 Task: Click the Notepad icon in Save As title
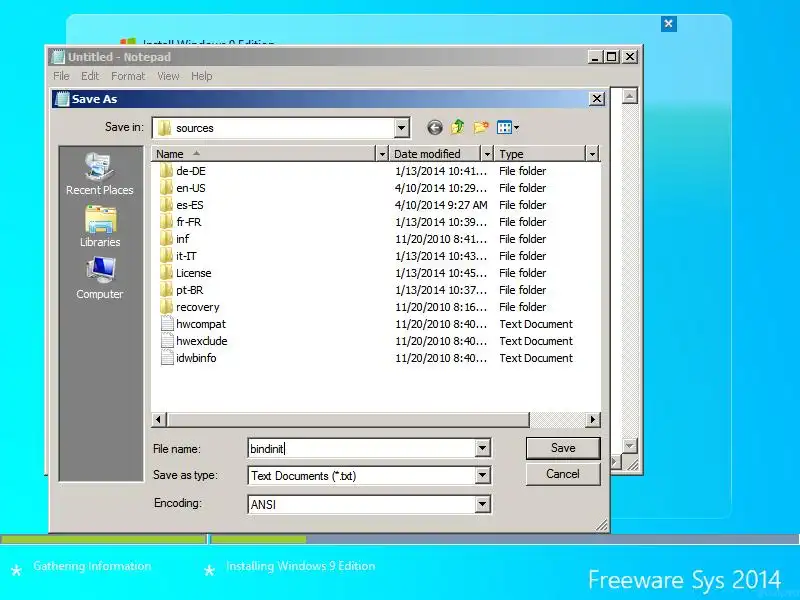tap(62, 99)
